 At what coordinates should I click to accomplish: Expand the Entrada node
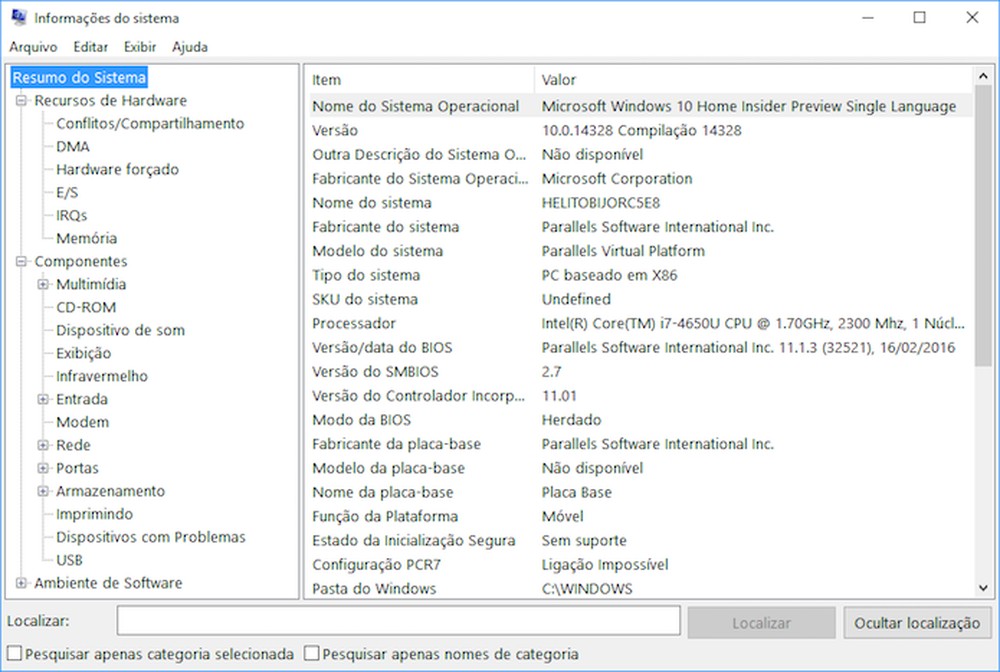click(x=43, y=398)
